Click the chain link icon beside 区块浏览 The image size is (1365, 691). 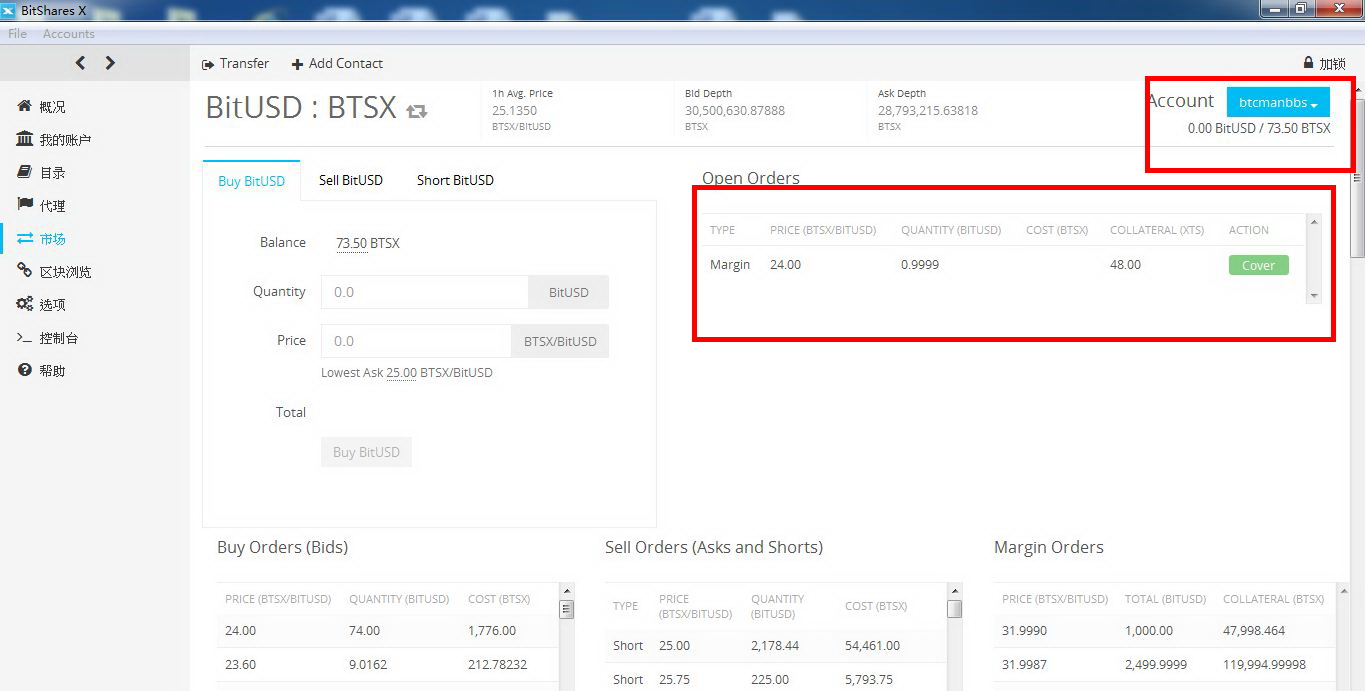(25, 271)
